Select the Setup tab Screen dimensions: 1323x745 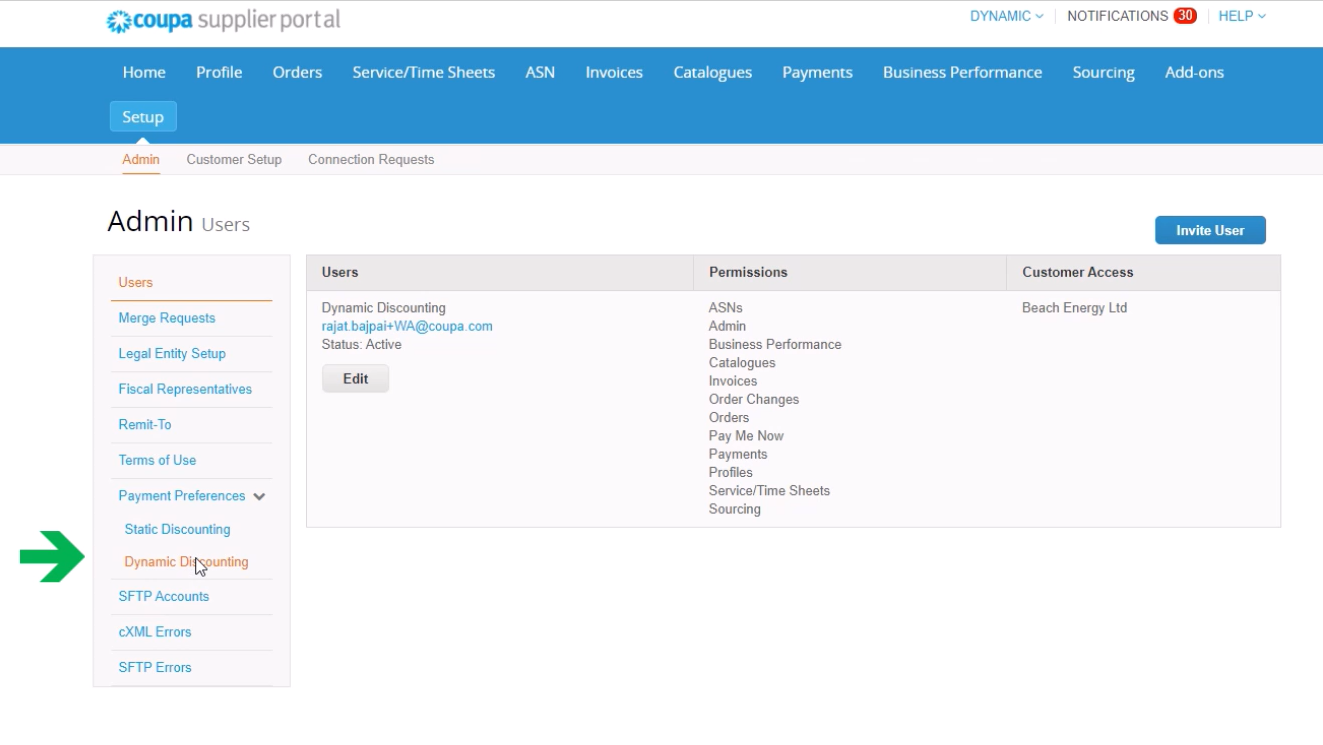click(143, 117)
